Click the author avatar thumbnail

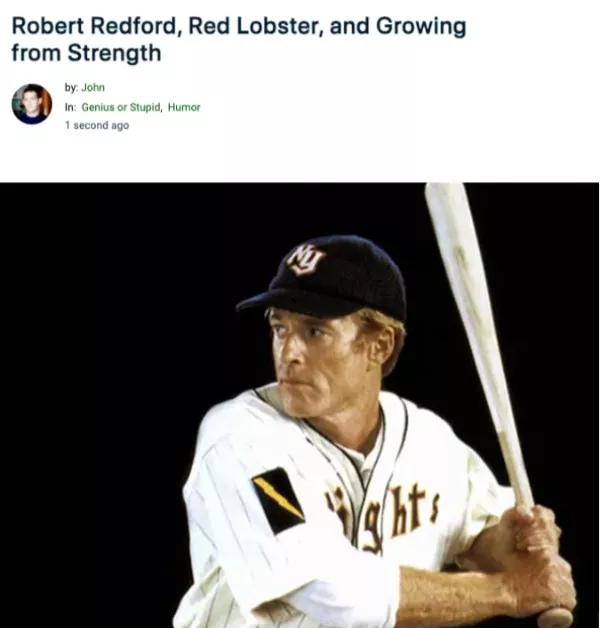[31, 104]
